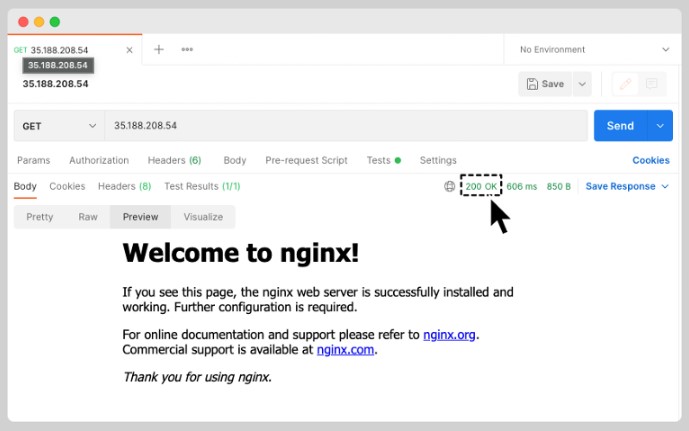Image resolution: width=689 pixels, height=431 pixels.
Task: Switch response view to Pretty
Action: pyautogui.click(x=40, y=217)
